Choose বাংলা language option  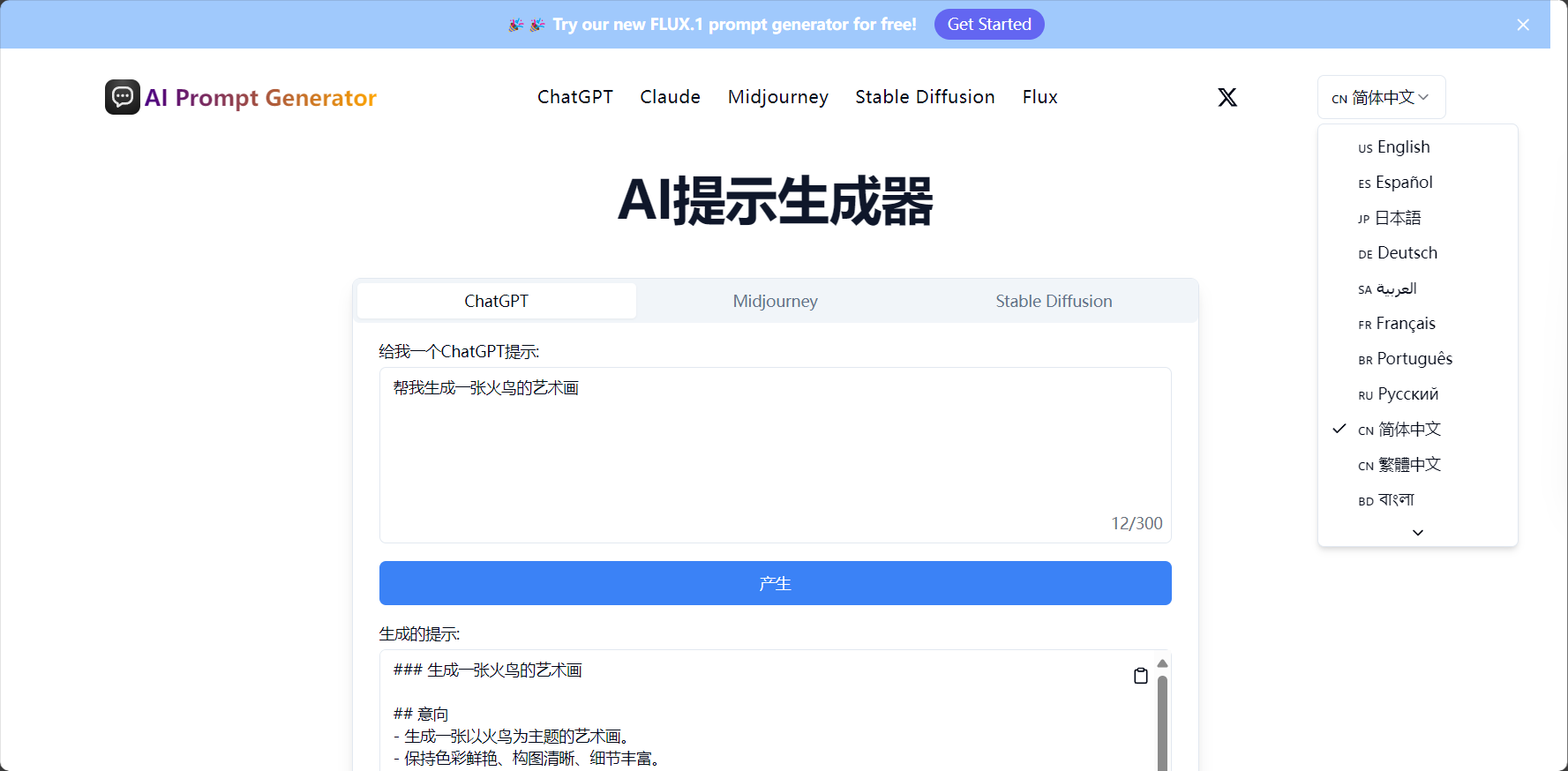pyautogui.click(x=1418, y=500)
